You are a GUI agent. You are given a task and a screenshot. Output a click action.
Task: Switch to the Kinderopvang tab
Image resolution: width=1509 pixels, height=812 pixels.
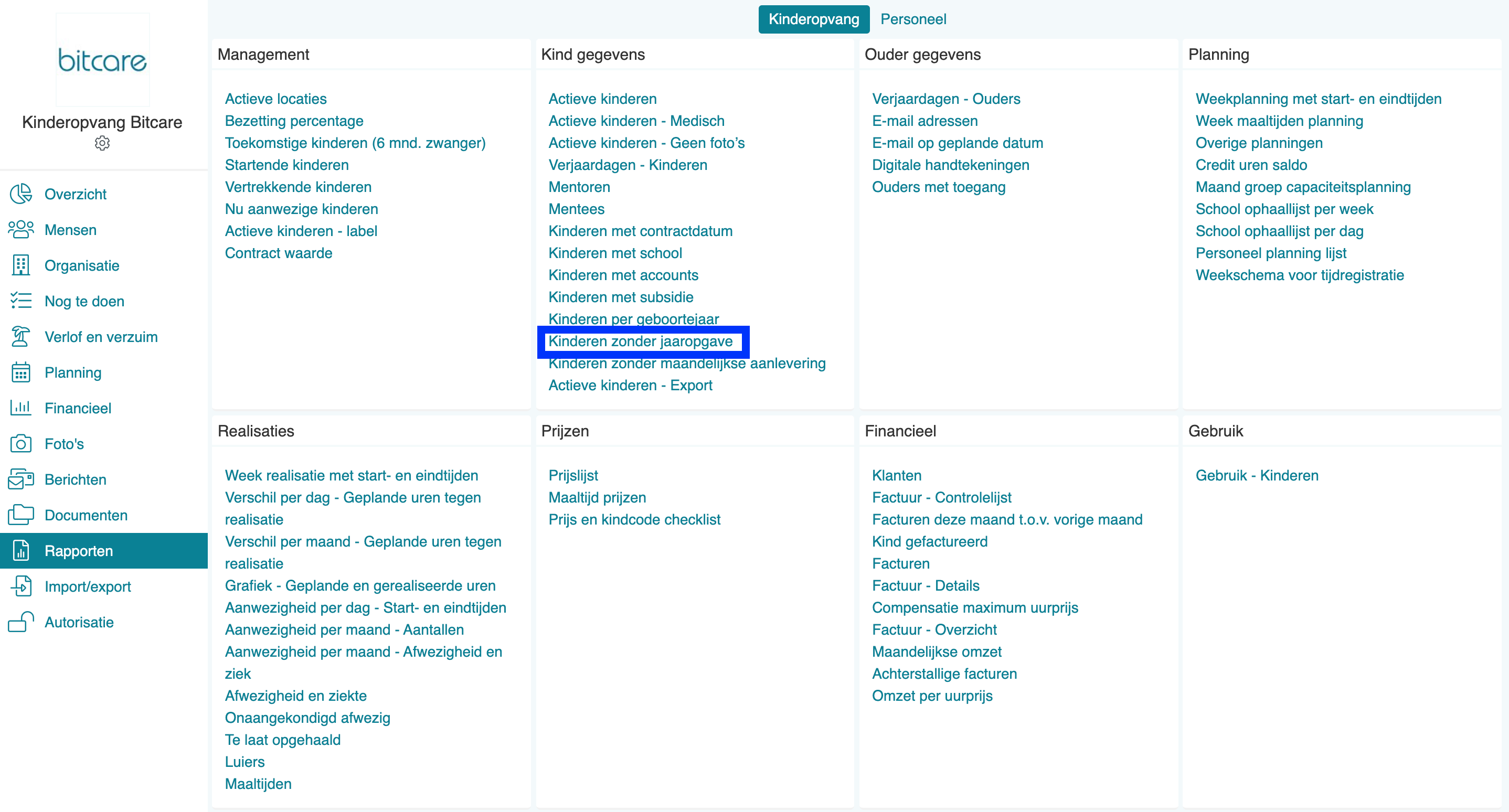point(814,19)
